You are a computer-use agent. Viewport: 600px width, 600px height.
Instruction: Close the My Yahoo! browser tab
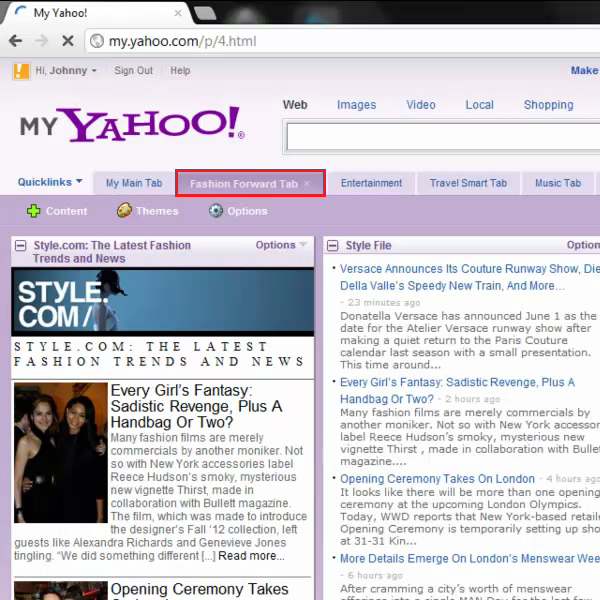tap(178, 13)
